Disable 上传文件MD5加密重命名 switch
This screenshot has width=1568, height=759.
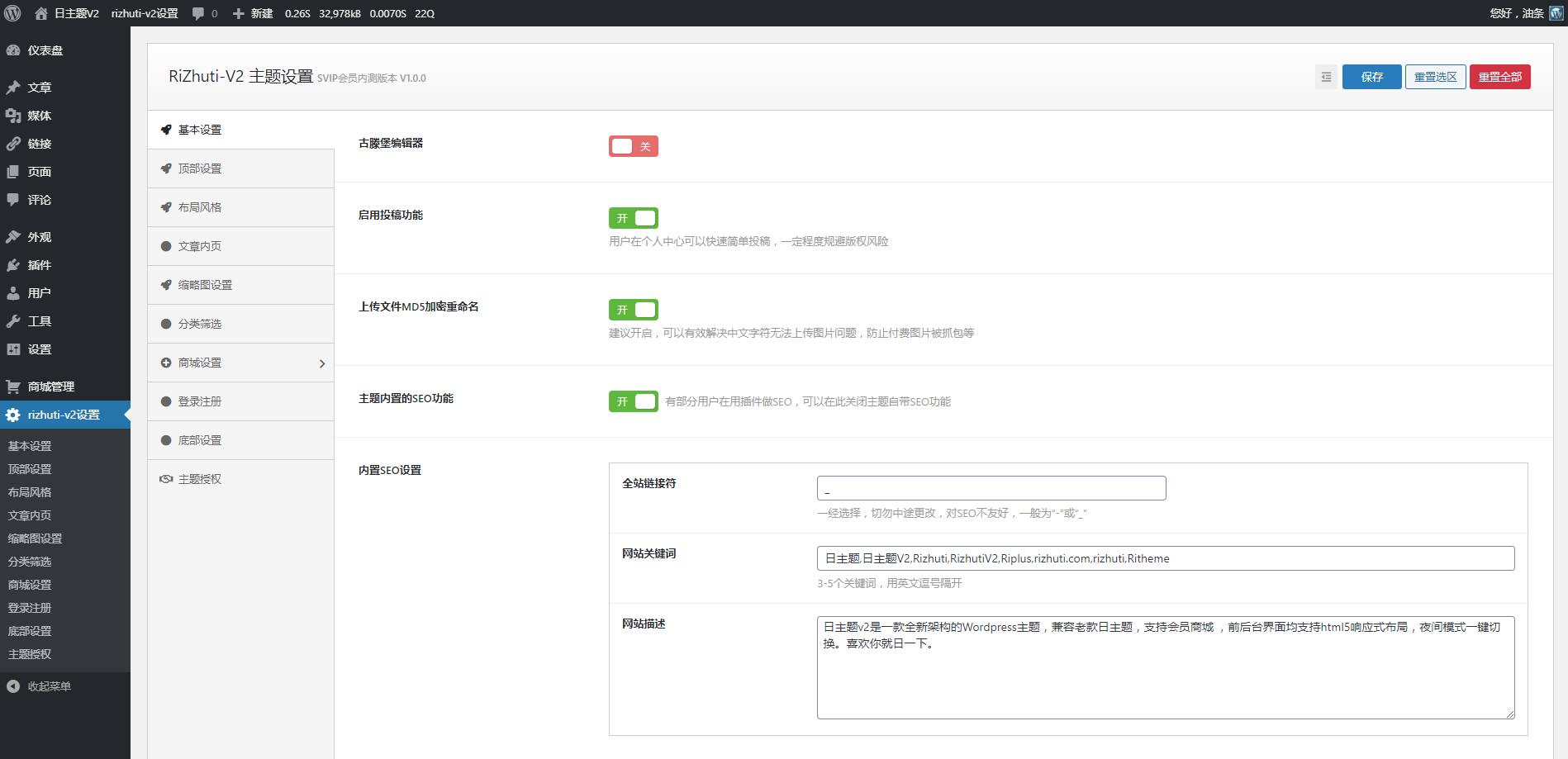click(x=634, y=310)
